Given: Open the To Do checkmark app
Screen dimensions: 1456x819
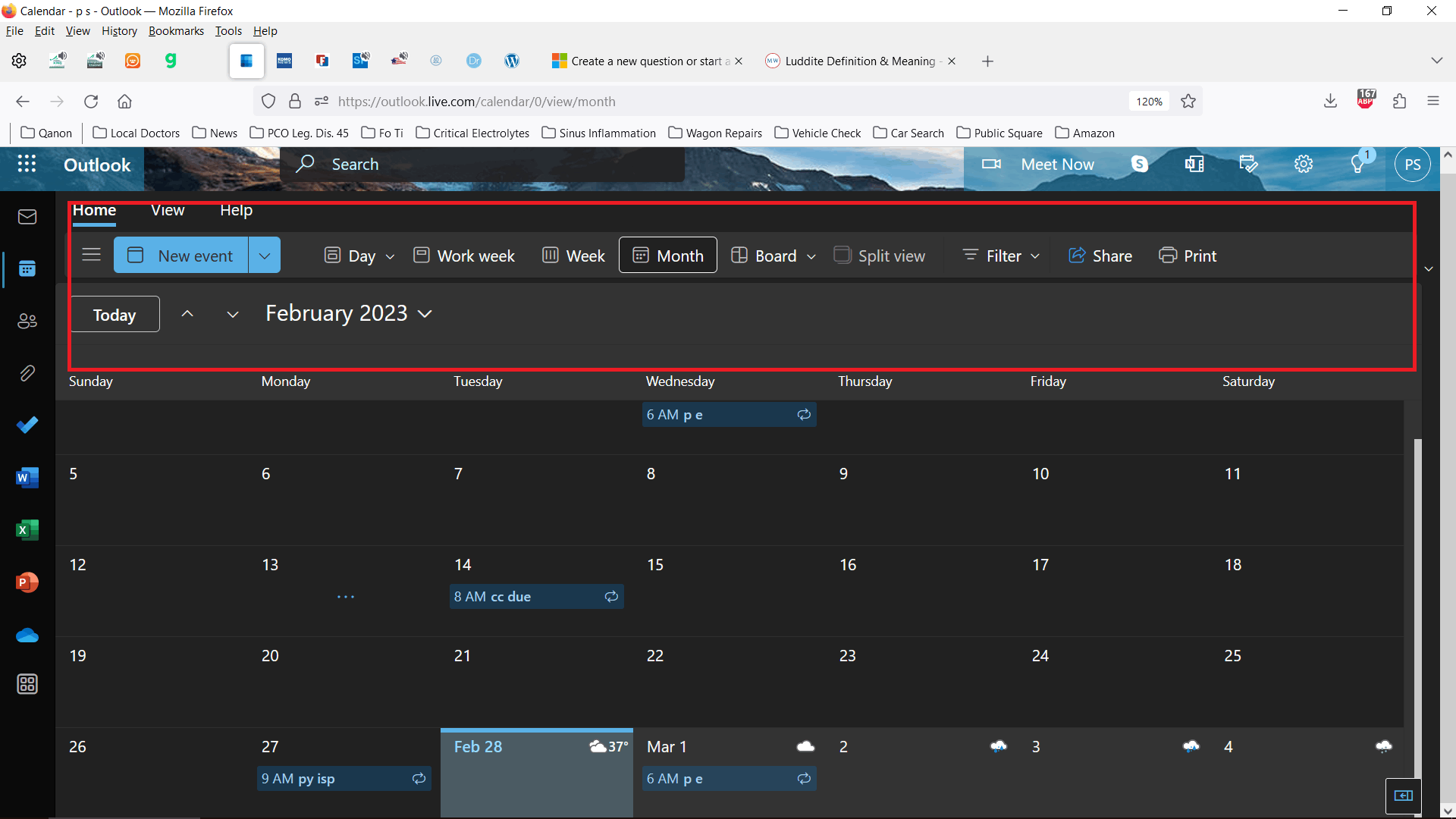Looking at the screenshot, I should (27, 425).
